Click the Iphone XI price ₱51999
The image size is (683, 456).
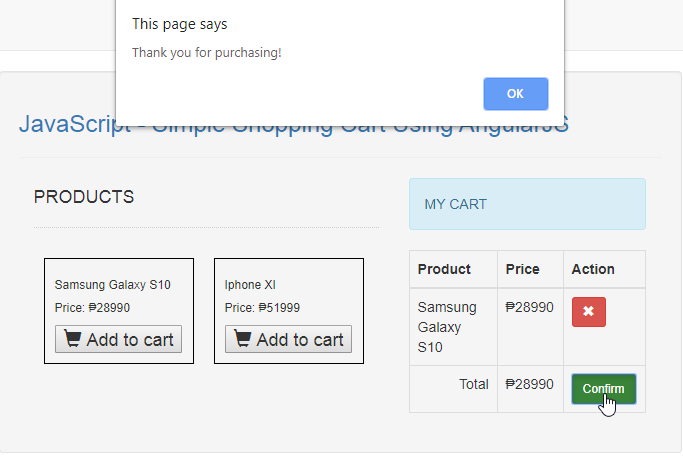pyautogui.click(x=262, y=308)
